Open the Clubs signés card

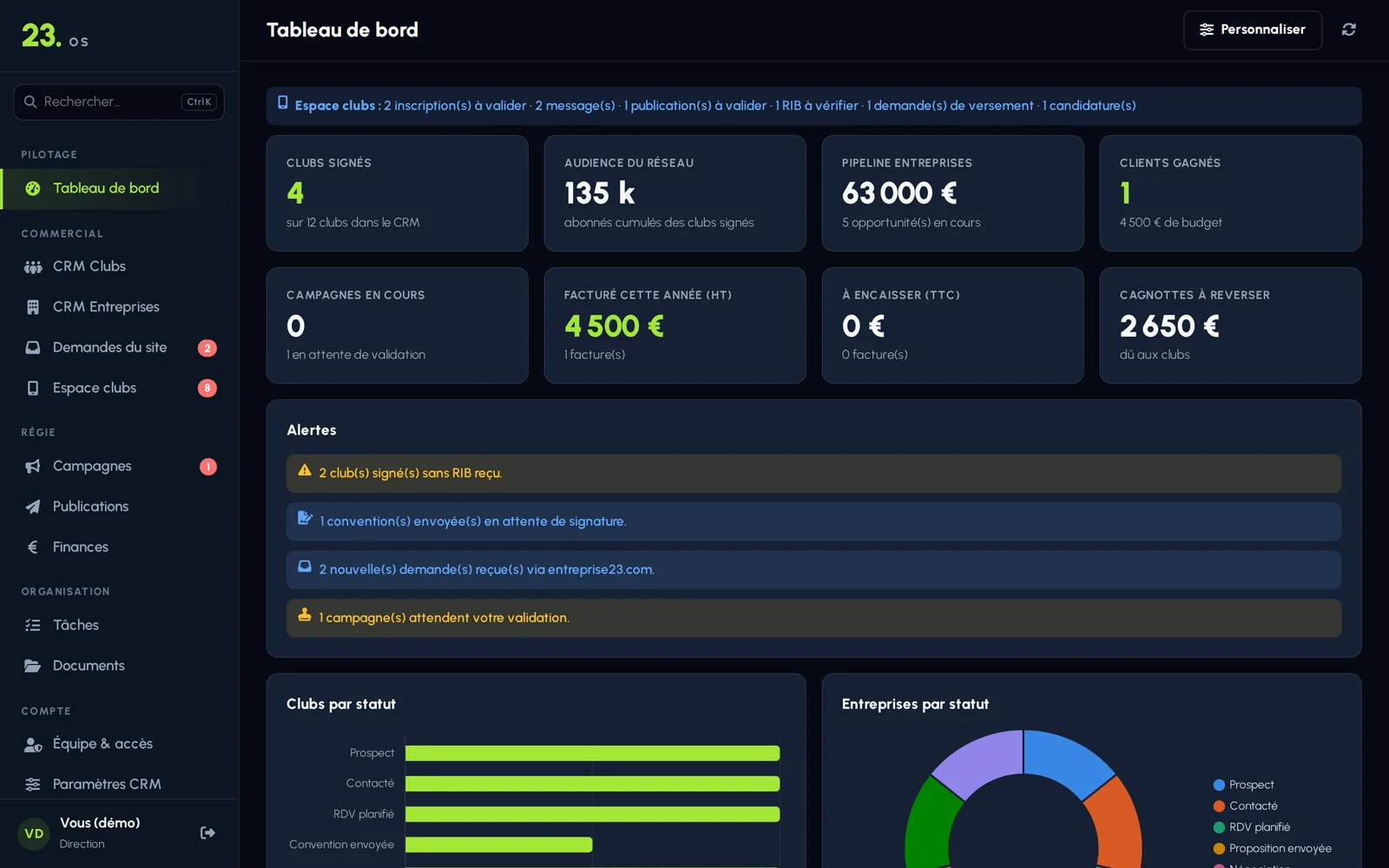tap(398, 194)
